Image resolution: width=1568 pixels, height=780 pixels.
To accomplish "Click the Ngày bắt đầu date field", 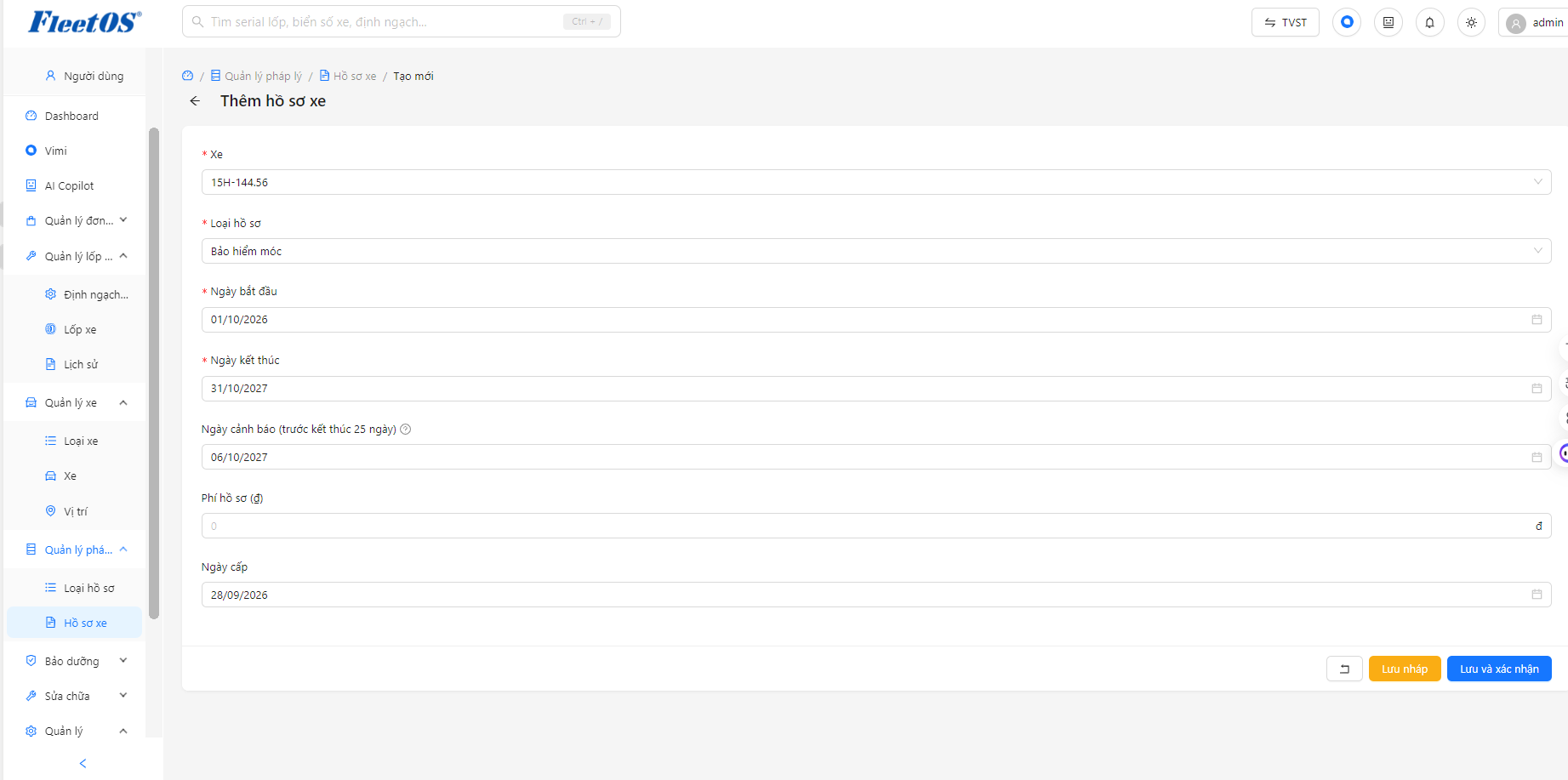I will pyautogui.click(x=876, y=320).
